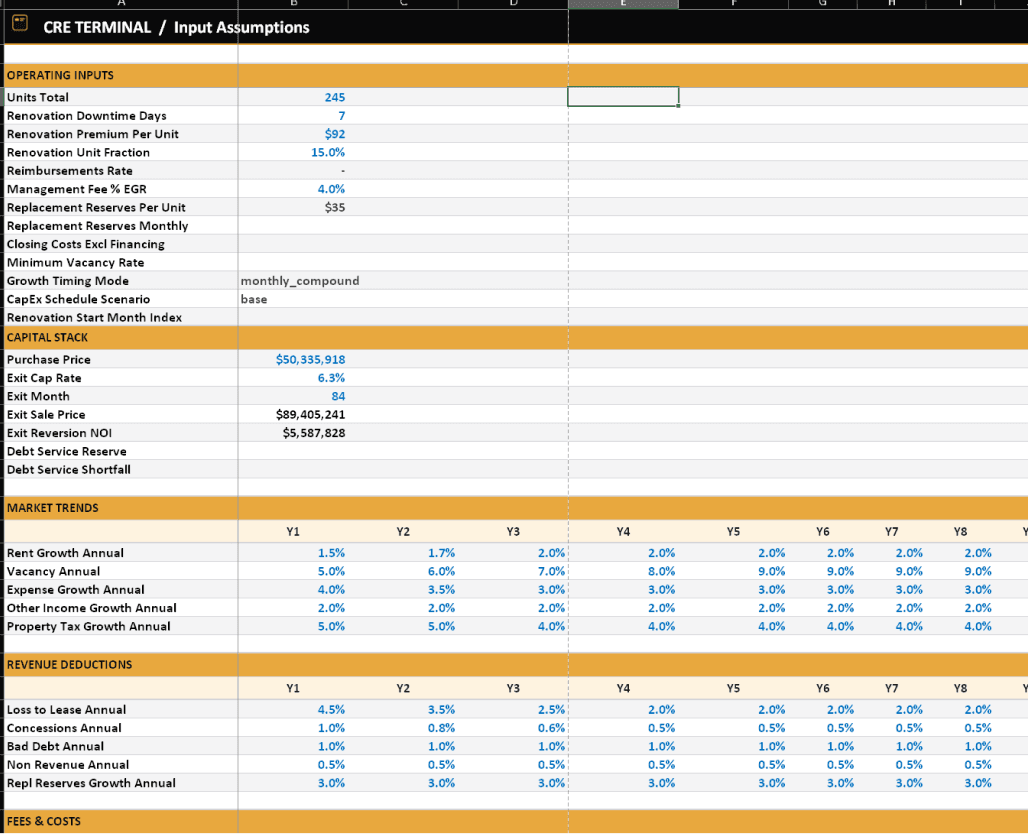Screen dimensions: 1028x834
Task: Click the Replacement Reserves Monthly label
Action: [97, 226]
